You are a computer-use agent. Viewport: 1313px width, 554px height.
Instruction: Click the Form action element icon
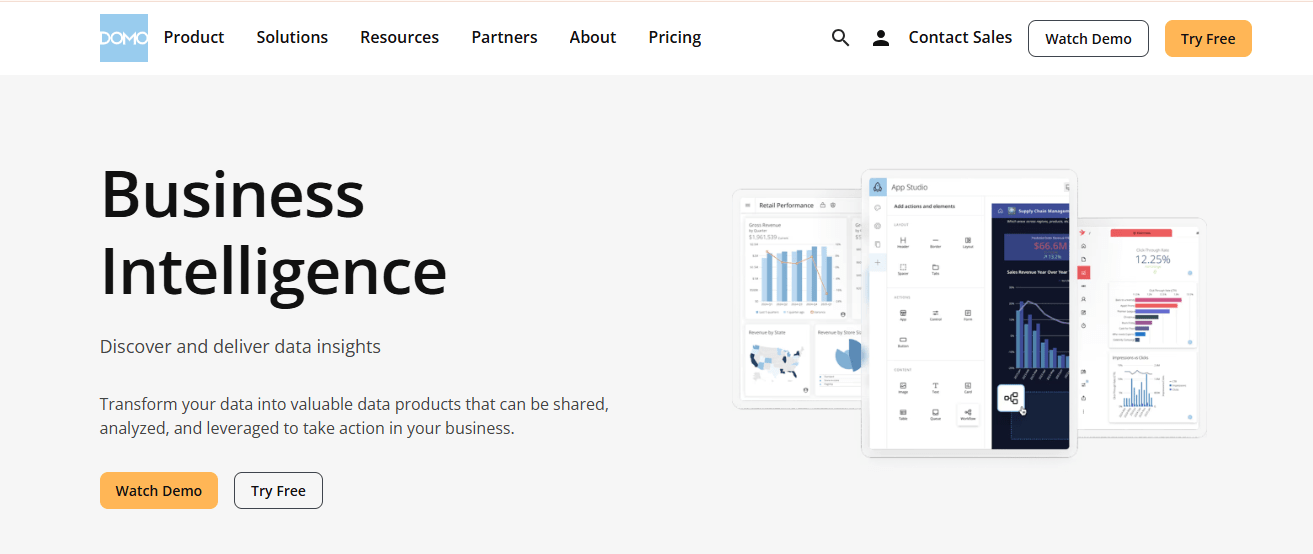967,314
